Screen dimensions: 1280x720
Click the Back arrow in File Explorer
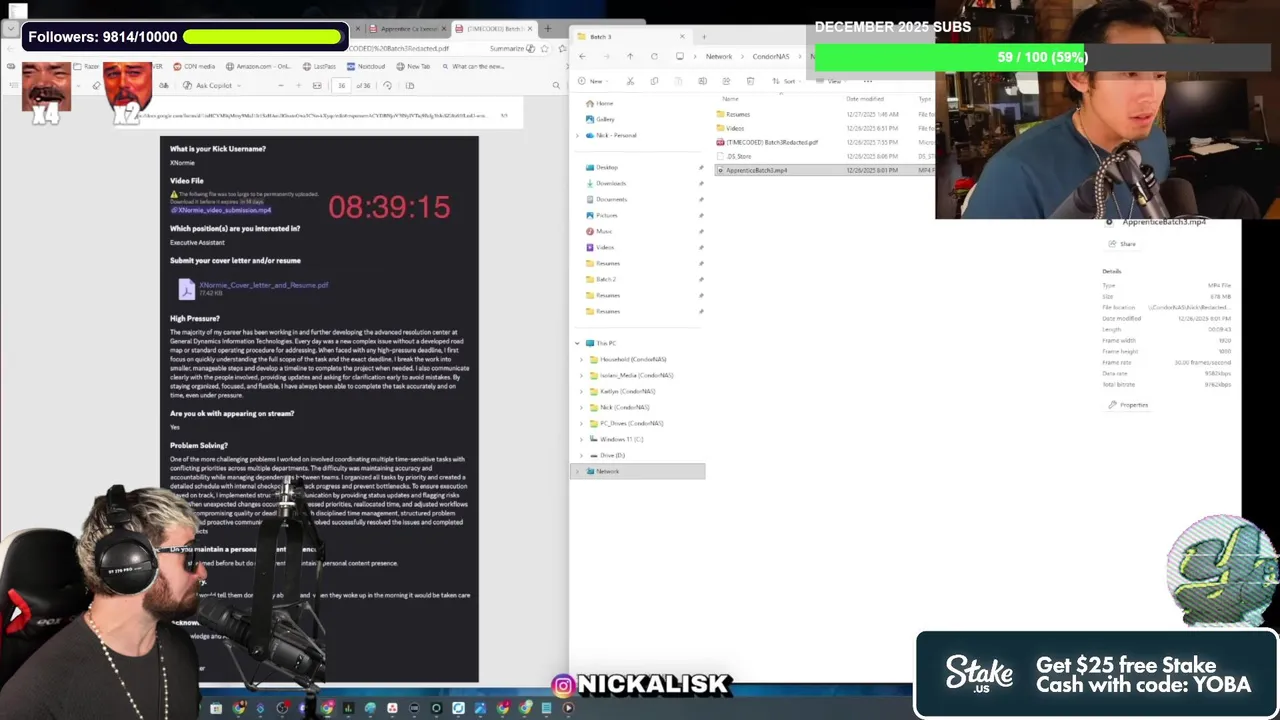click(582, 56)
